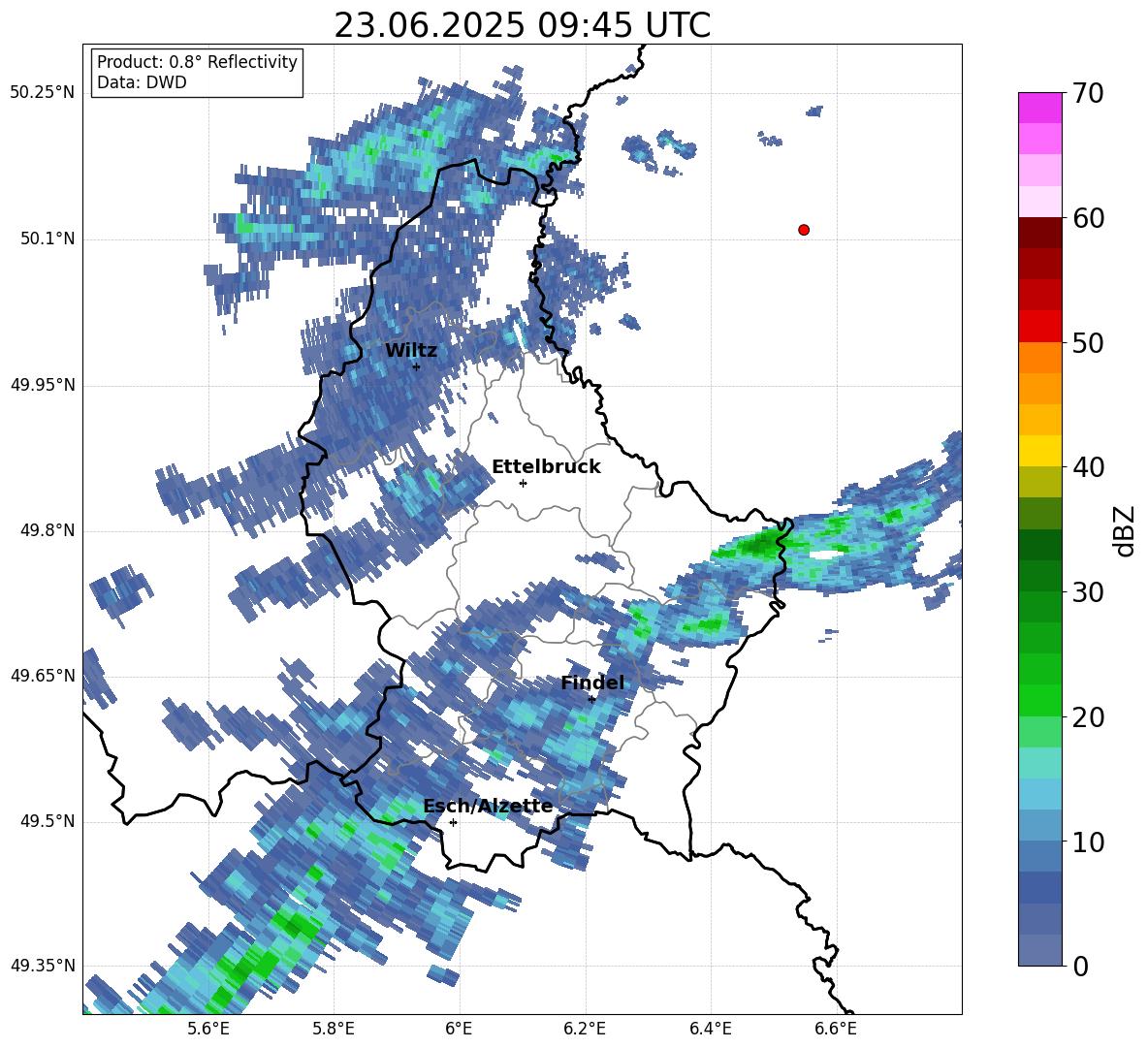Click the title '23.06.2025 09:45 UTC'
Image resolution: width=1148 pixels, height=1048 pixels.
tap(522, 25)
